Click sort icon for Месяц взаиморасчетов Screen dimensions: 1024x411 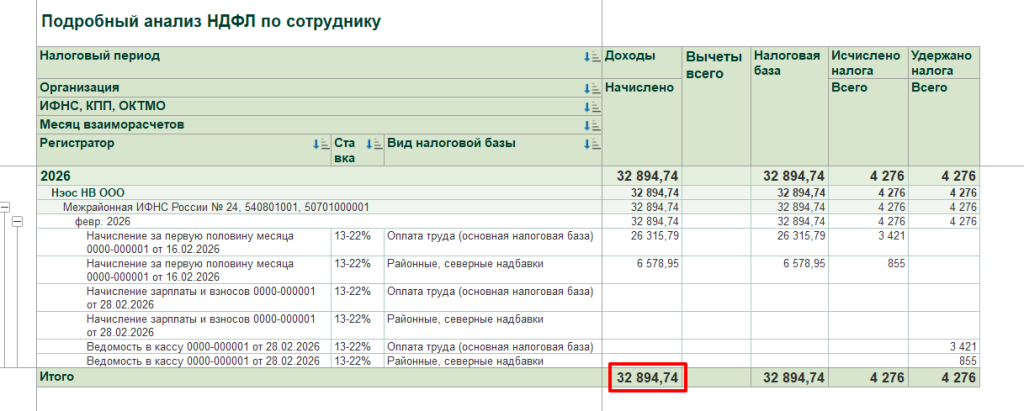coord(590,125)
